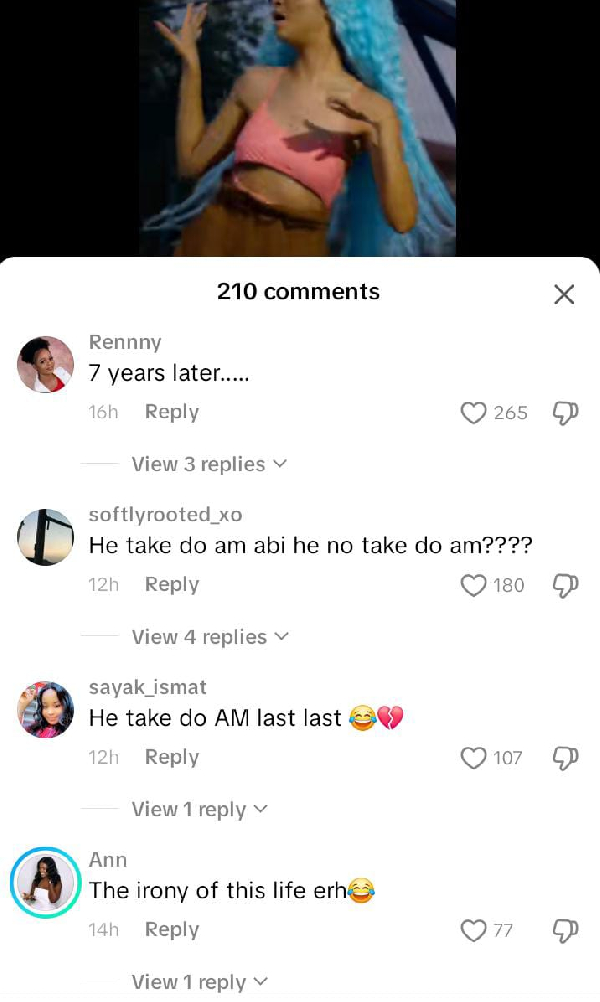
Task: Like softlyrooted_xo's comment
Action: pos(473,586)
